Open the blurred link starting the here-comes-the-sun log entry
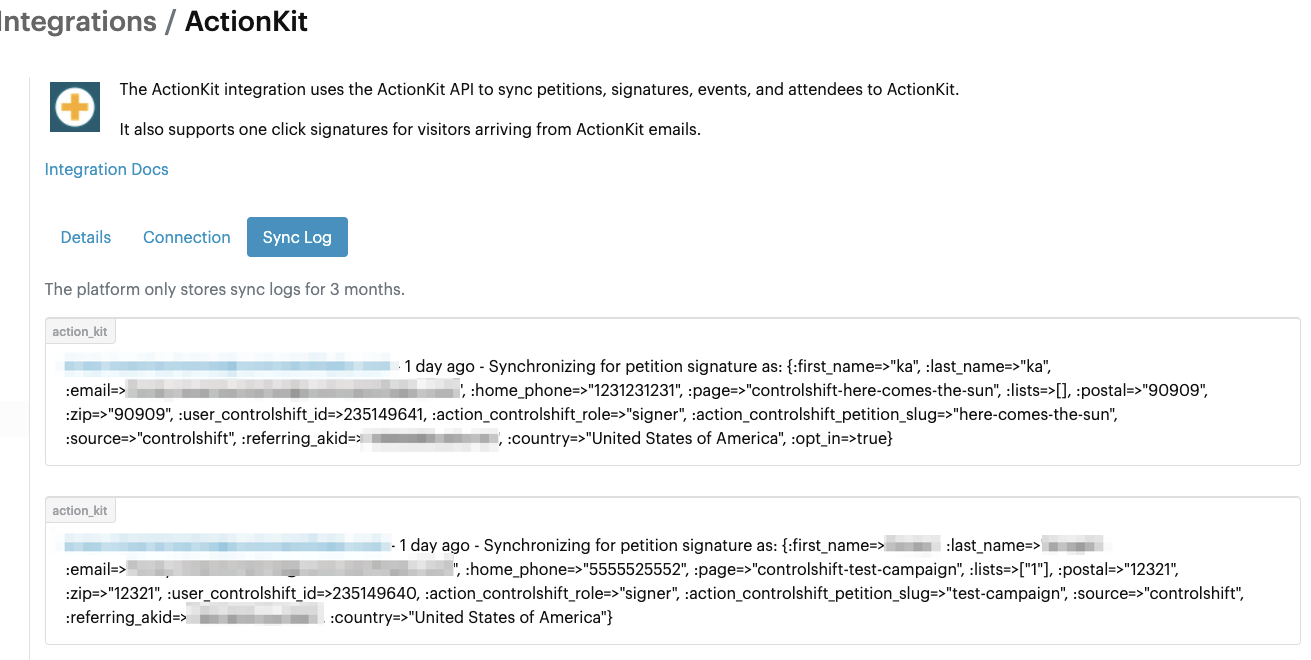This screenshot has height=660, width=1311. tap(231, 366)
